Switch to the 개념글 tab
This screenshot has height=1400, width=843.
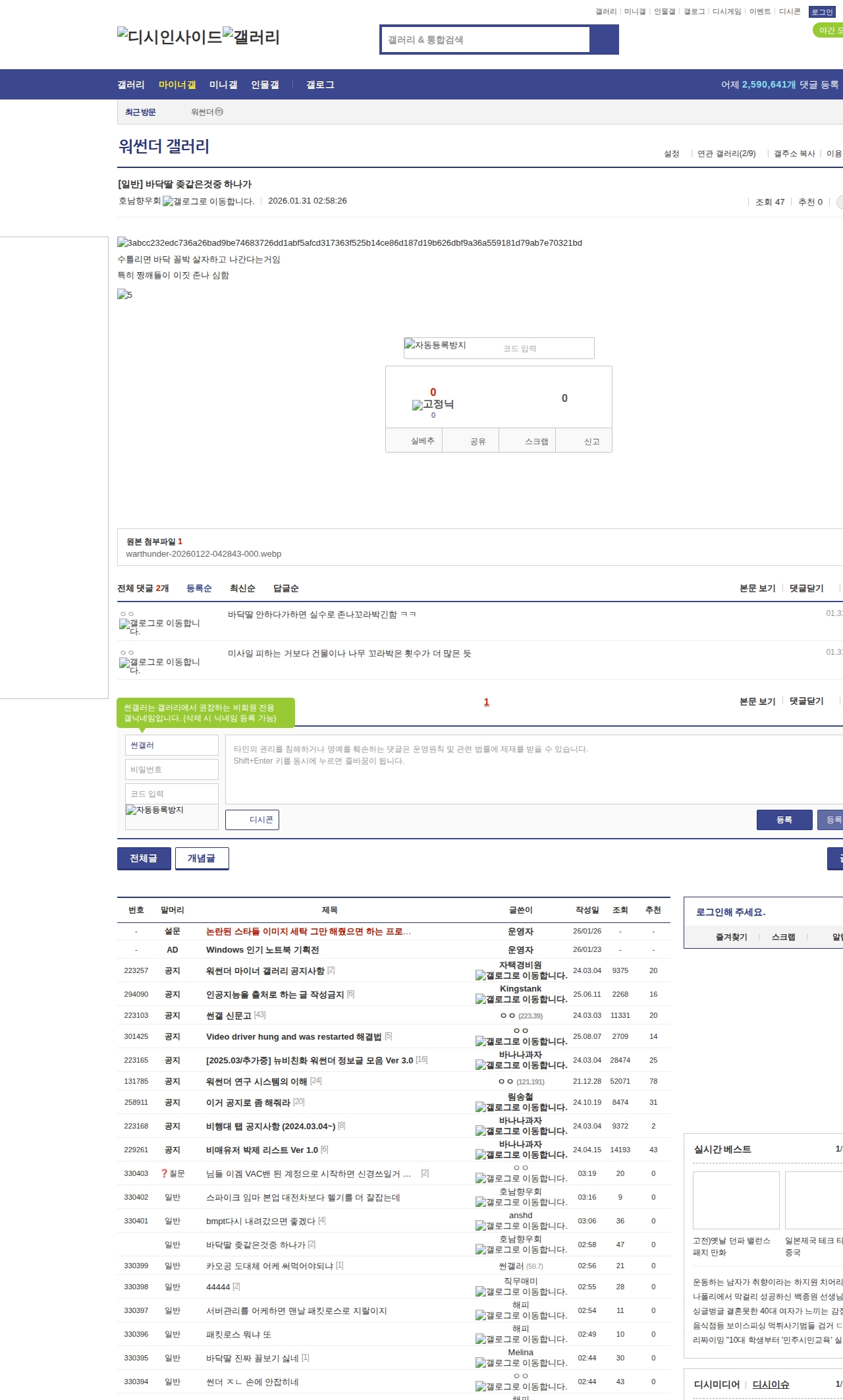(202, 858)
